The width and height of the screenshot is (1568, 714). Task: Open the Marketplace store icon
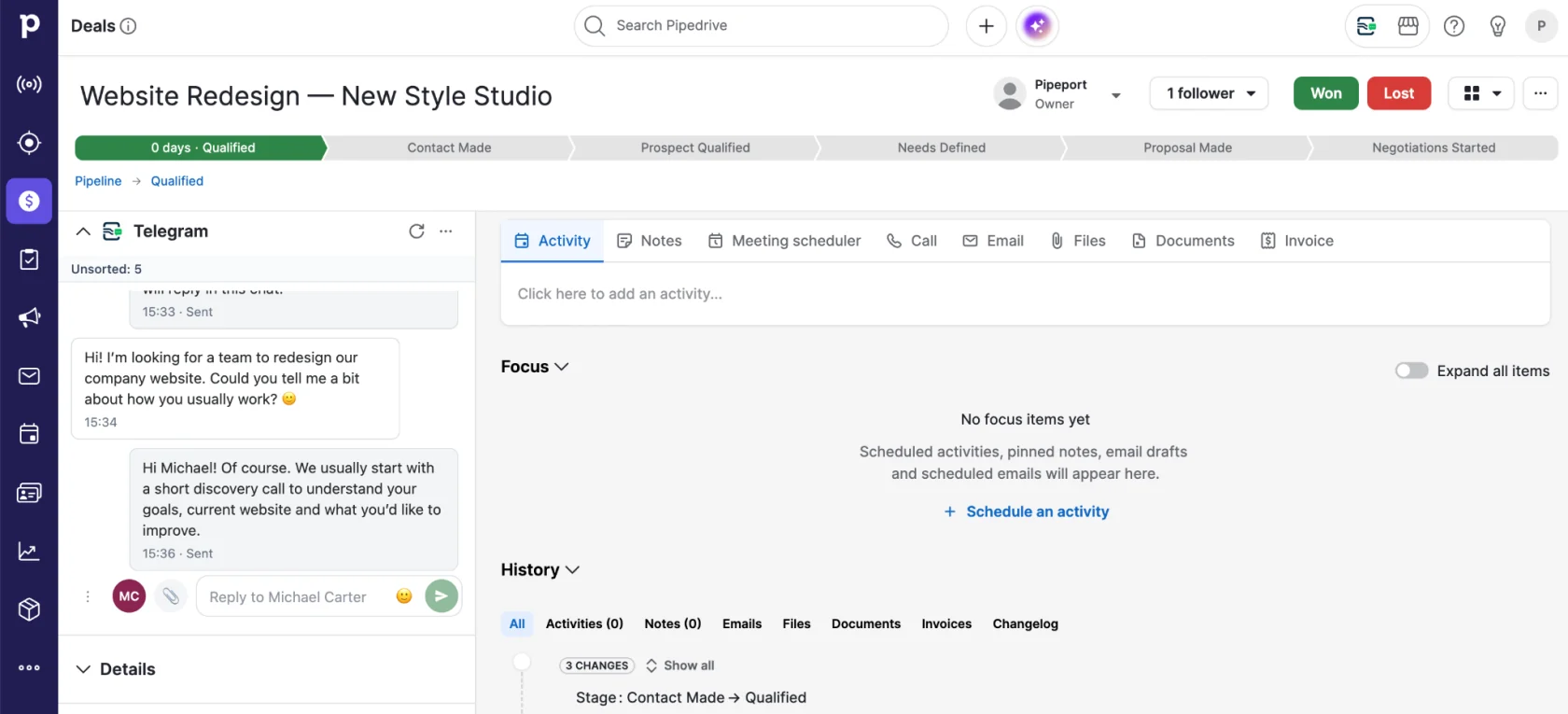tap(1408, 26)
